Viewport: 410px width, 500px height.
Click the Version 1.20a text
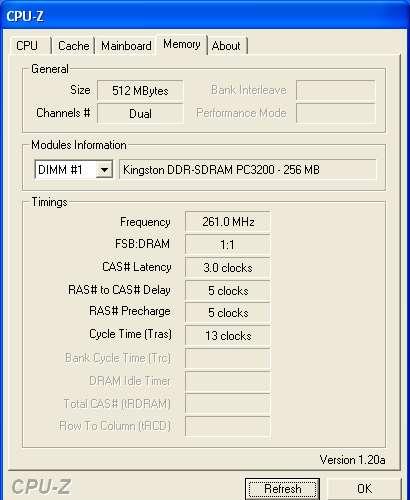coord(352,460)
